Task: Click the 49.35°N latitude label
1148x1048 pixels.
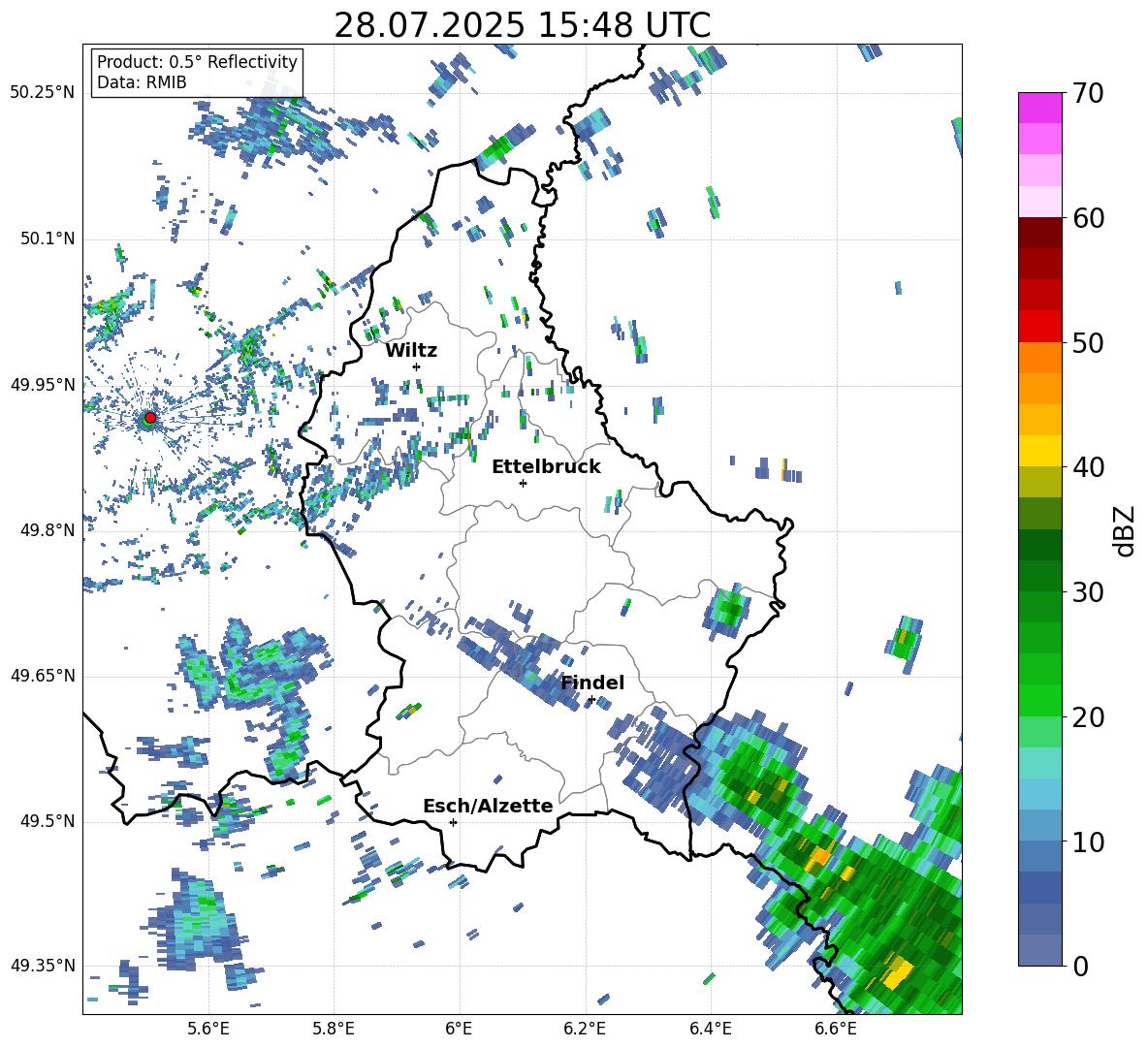Action: tap(43, 966)
